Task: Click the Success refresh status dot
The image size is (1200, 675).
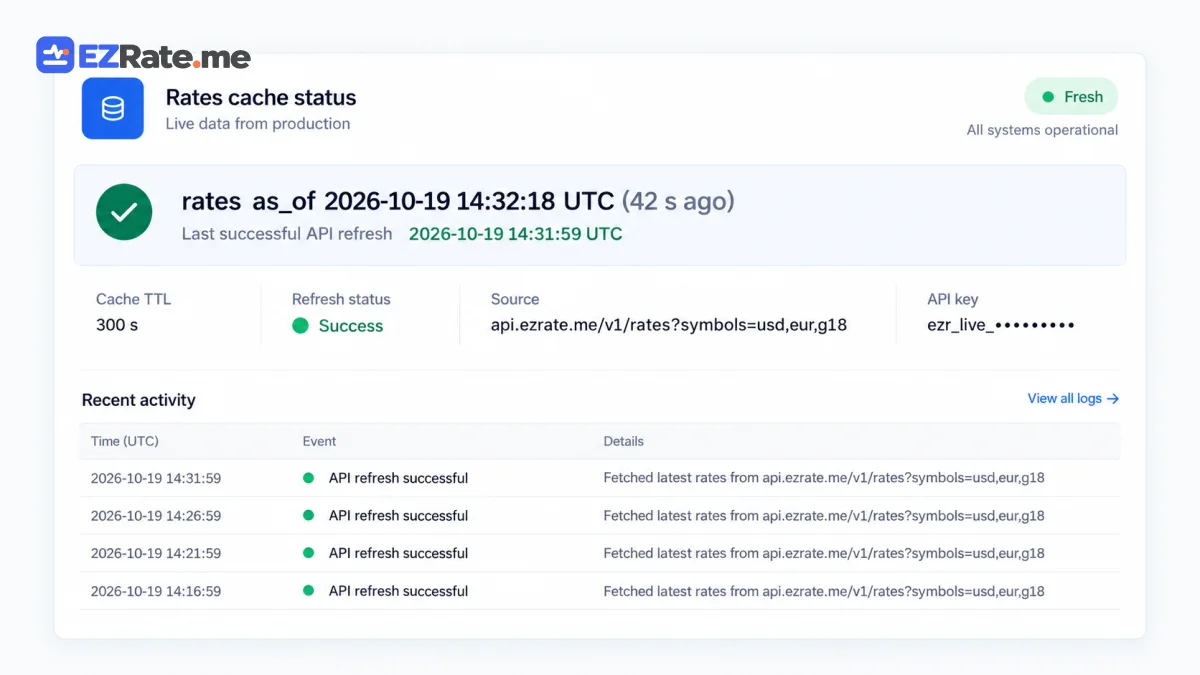Action: coord(300,326)
